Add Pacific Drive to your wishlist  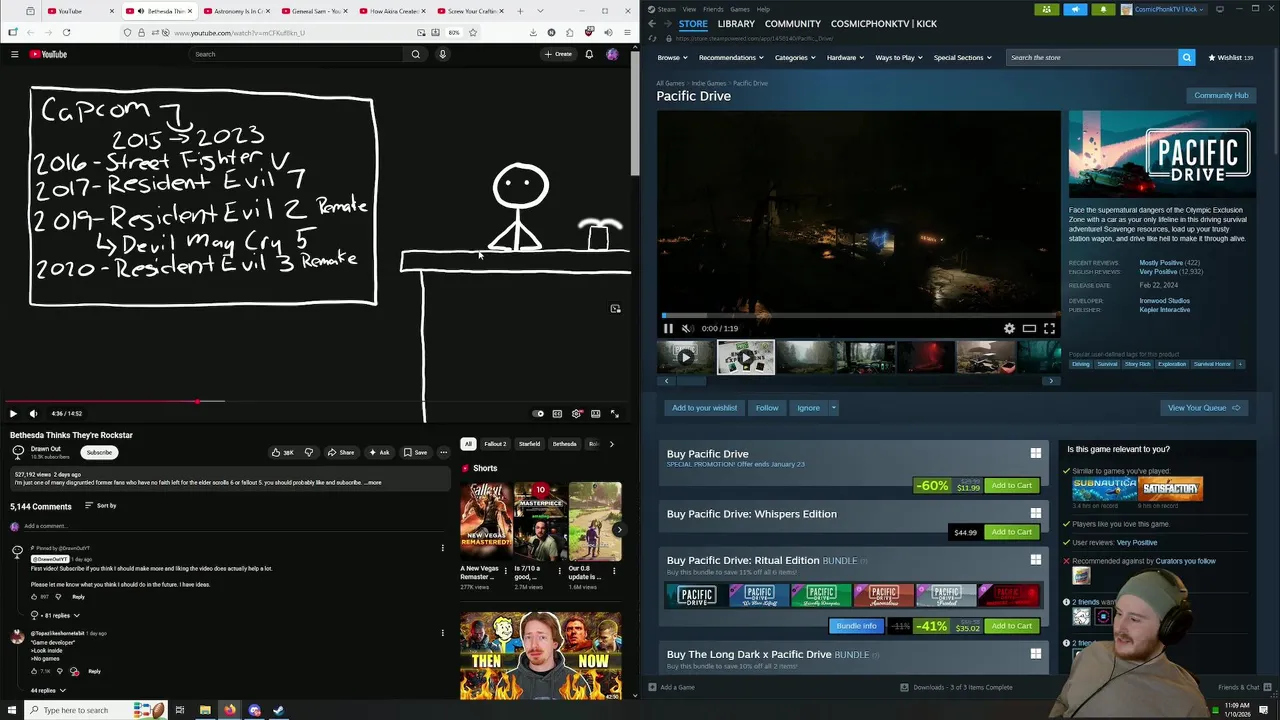point(704,408)
